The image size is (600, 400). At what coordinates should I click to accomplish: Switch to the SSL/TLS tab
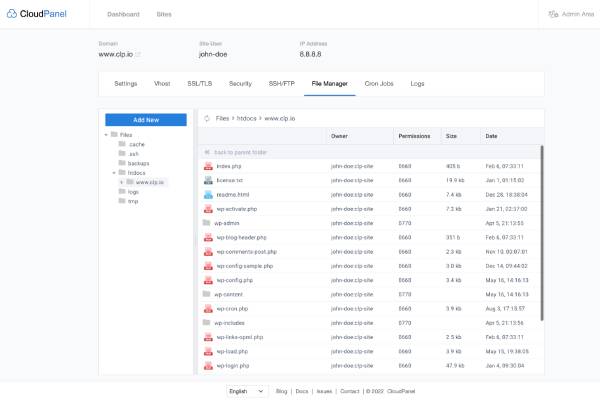point(199,84)
